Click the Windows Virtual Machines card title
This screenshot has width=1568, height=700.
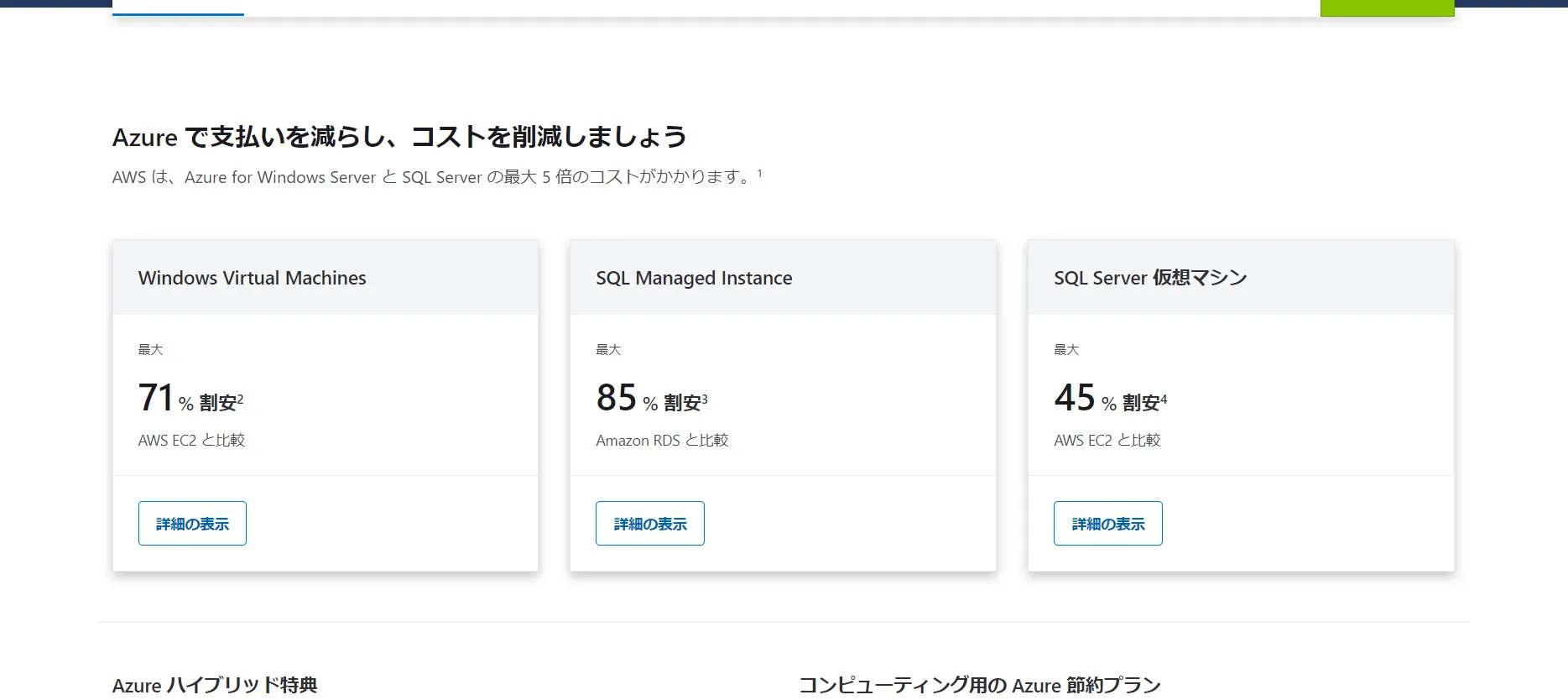point(253,278)
